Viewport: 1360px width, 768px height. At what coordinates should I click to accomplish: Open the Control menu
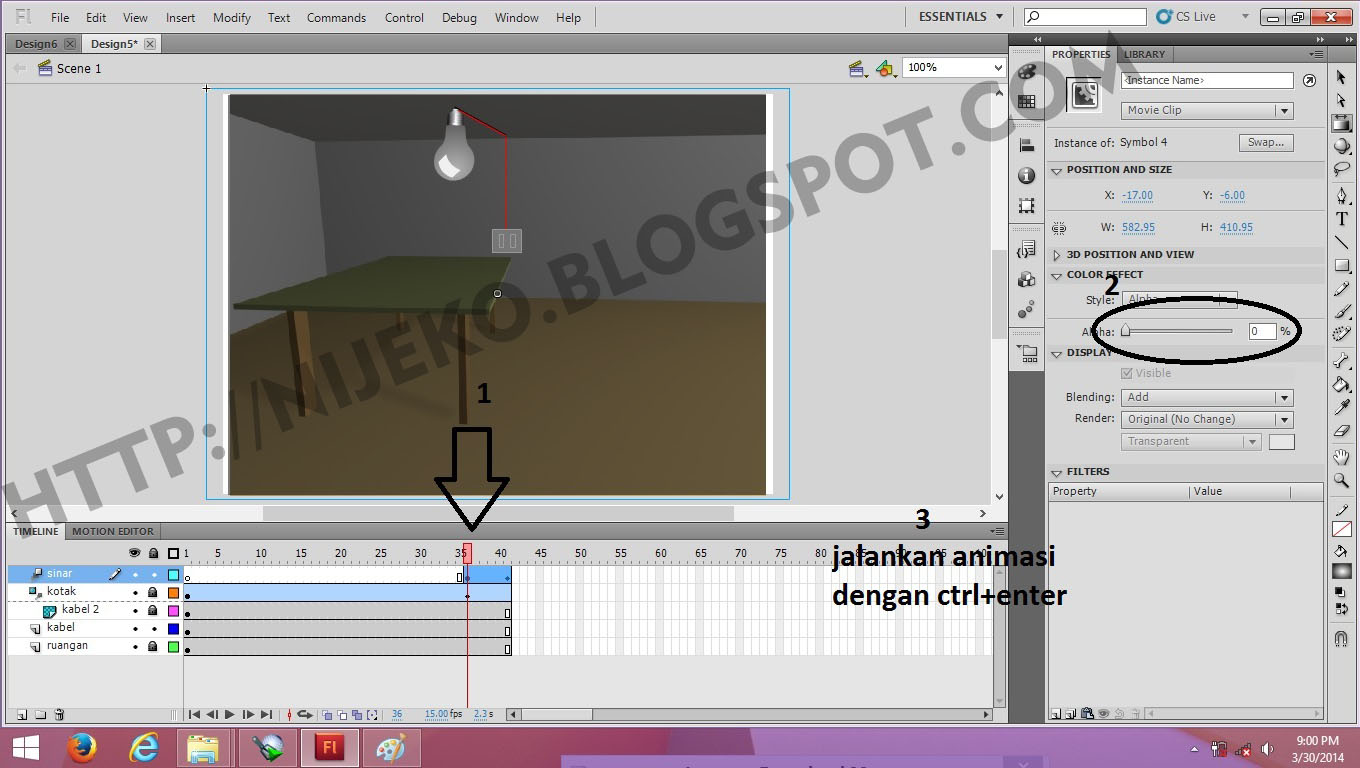pyautogui.click(x=404, y=17)
